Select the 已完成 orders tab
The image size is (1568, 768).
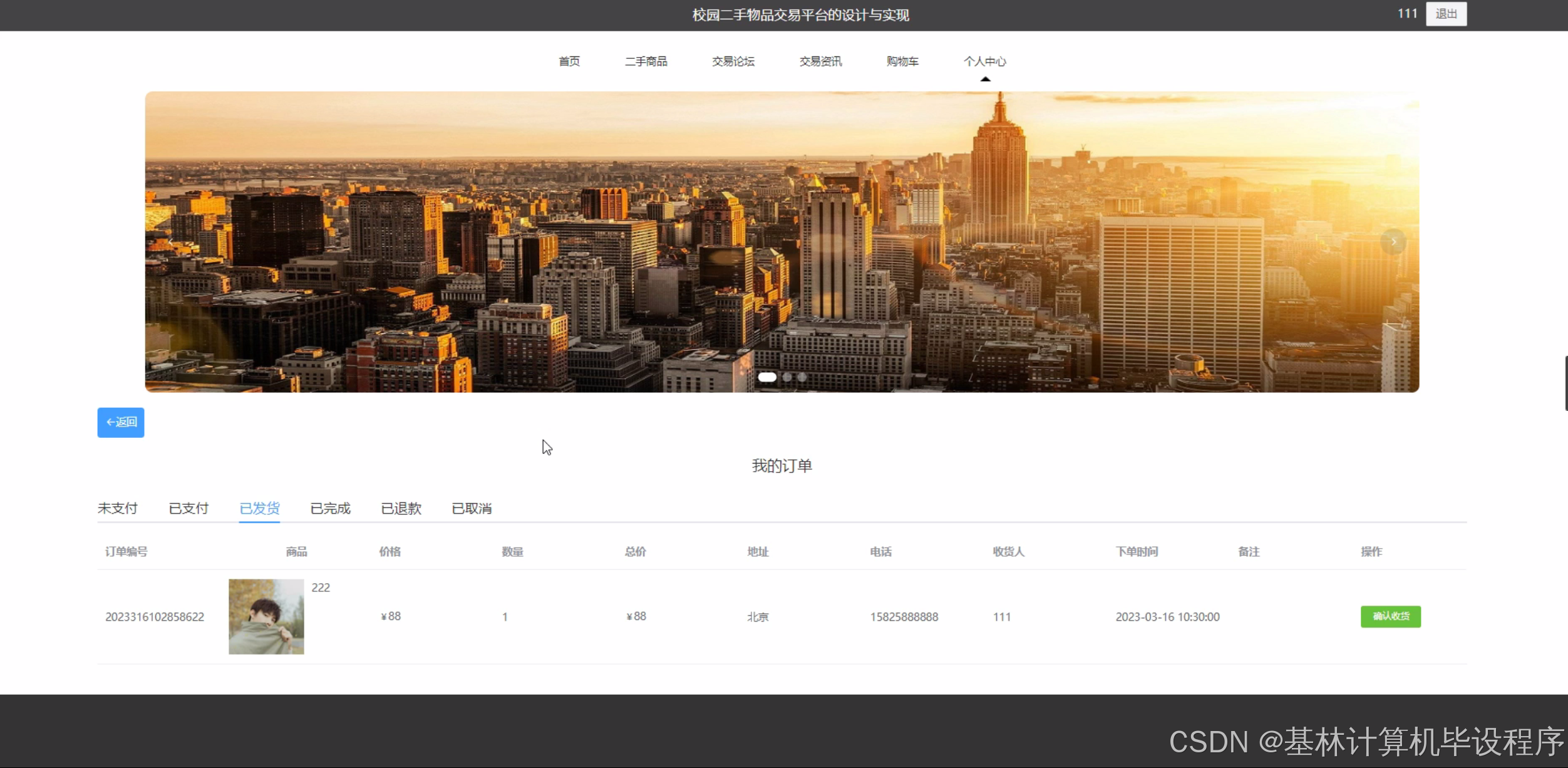click(330, 508)
